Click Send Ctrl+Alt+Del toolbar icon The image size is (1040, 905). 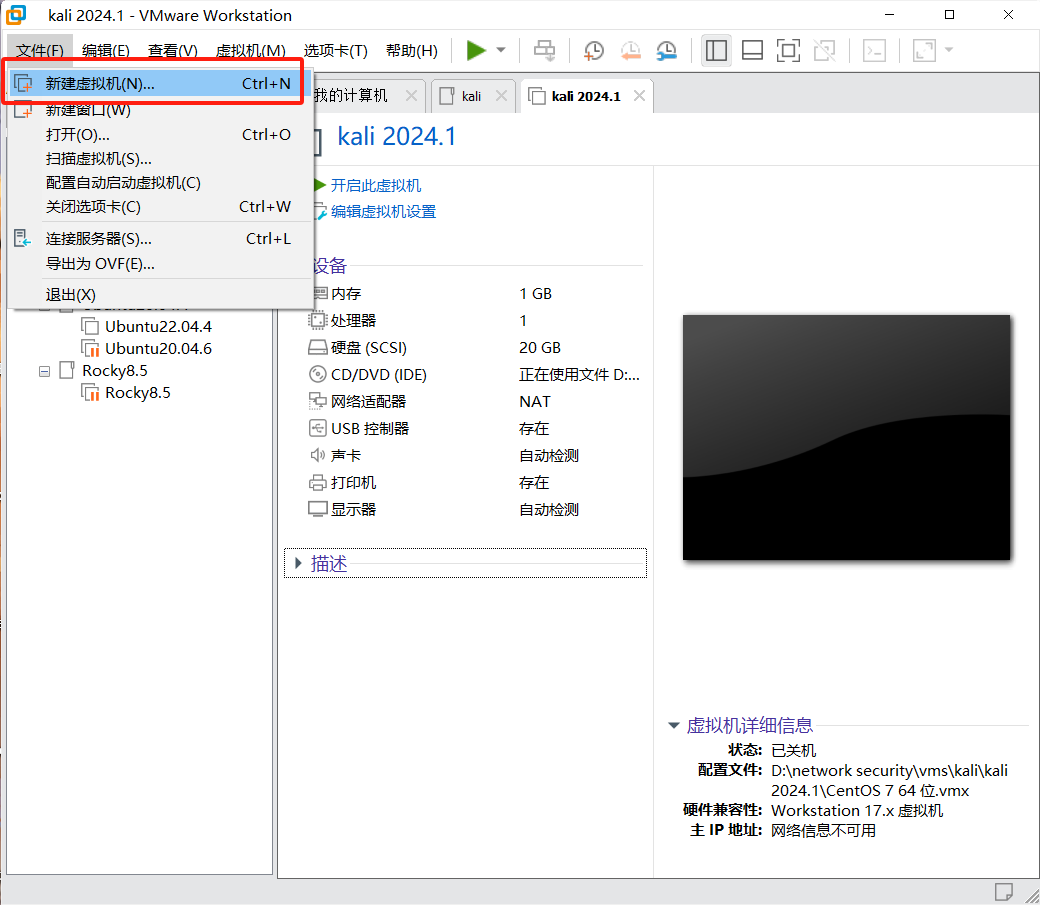tap(545, 50)
